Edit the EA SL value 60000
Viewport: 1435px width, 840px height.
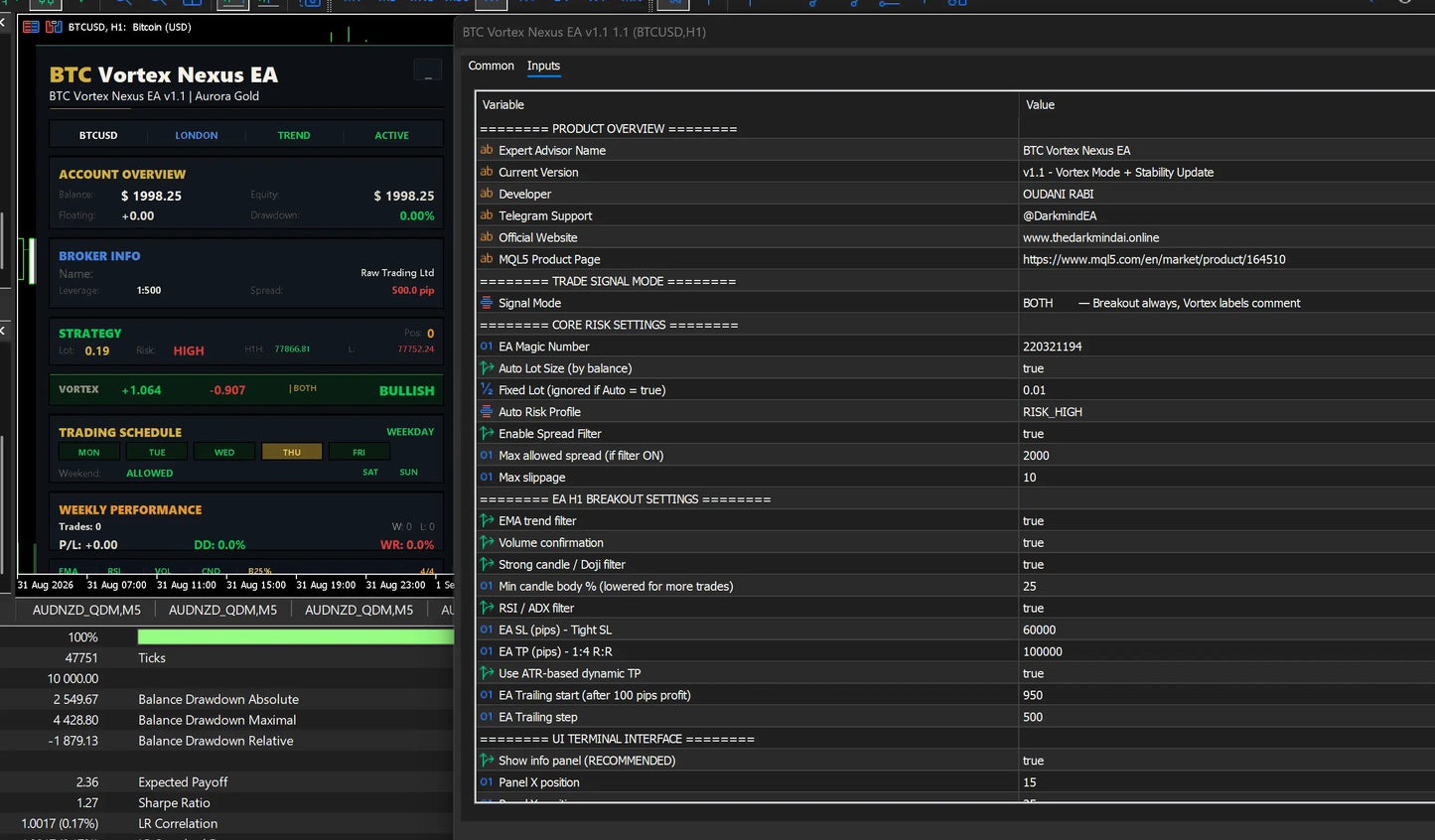tap(1226, 630)
